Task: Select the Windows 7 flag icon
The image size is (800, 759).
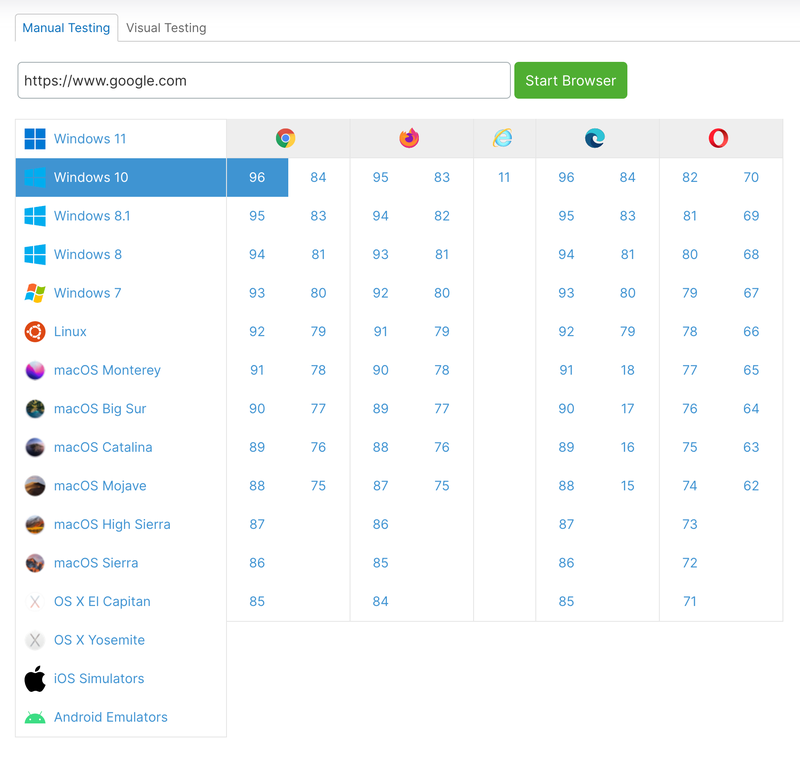Action: [x=35, y=293]
